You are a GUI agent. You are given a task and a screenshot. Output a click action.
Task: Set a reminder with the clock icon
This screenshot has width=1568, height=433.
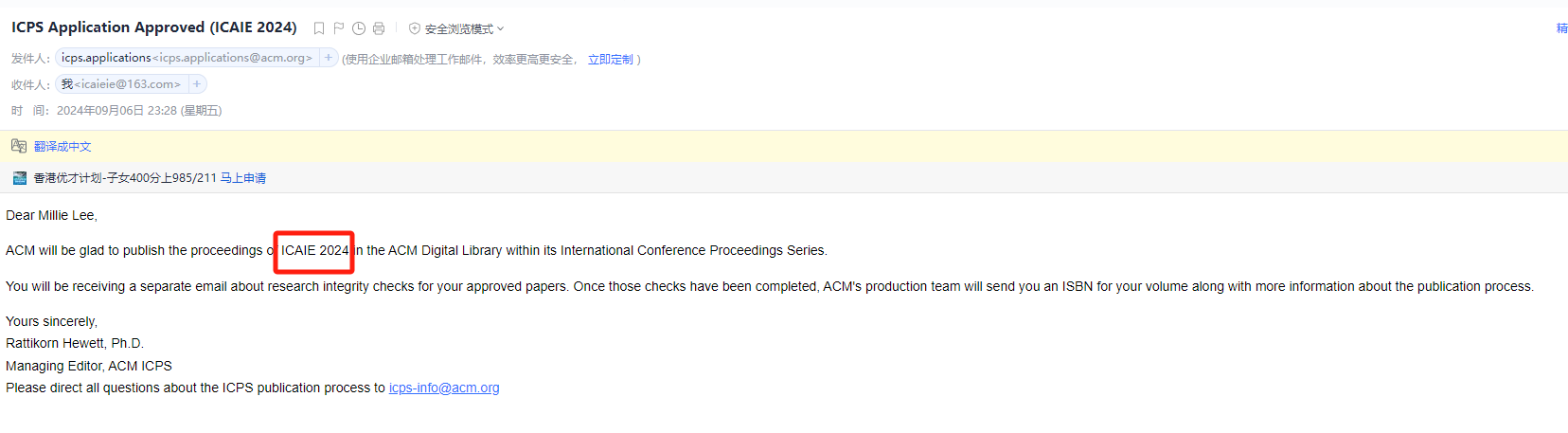359,28
